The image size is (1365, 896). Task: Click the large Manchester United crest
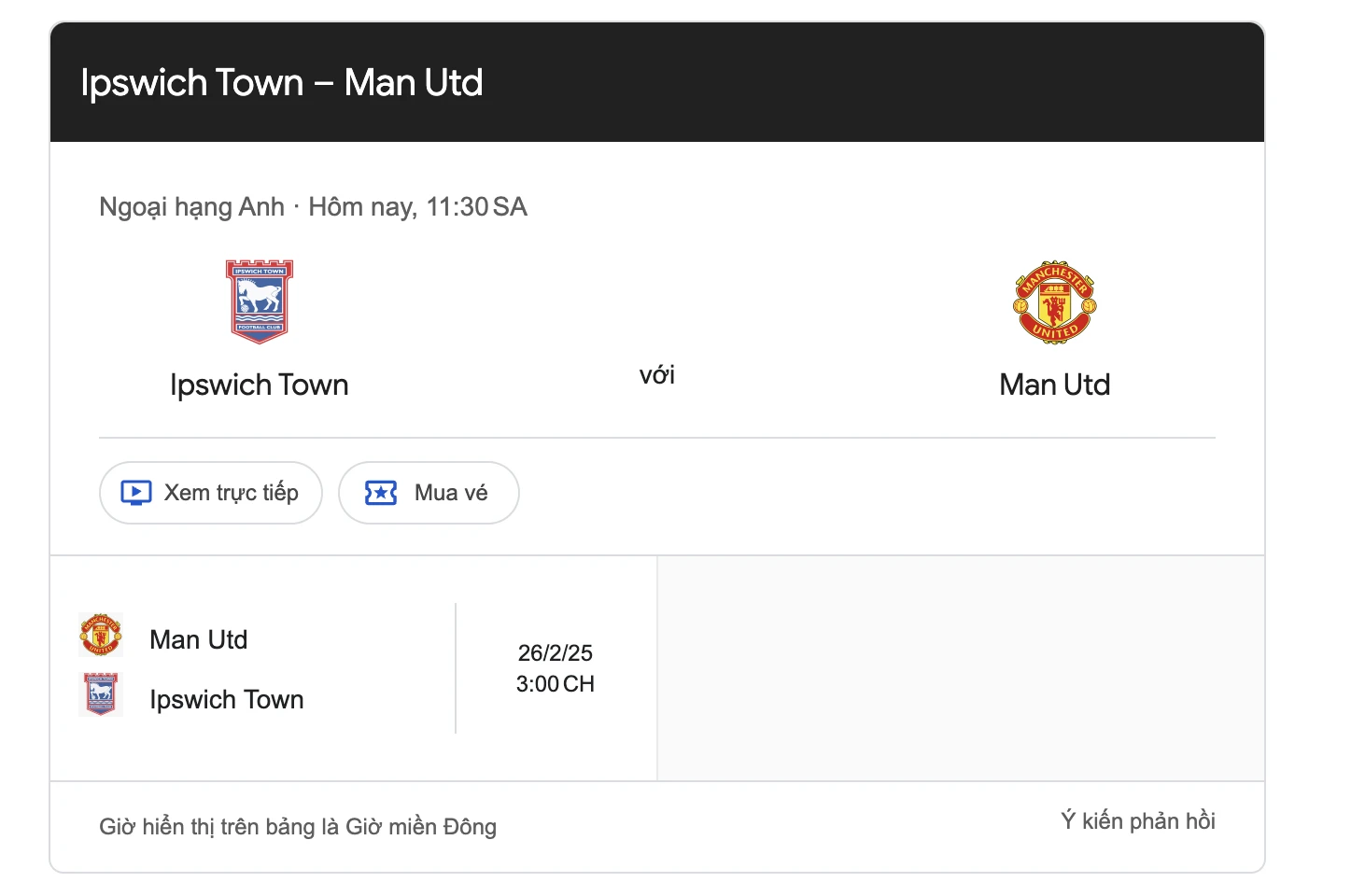point(1054,302)
